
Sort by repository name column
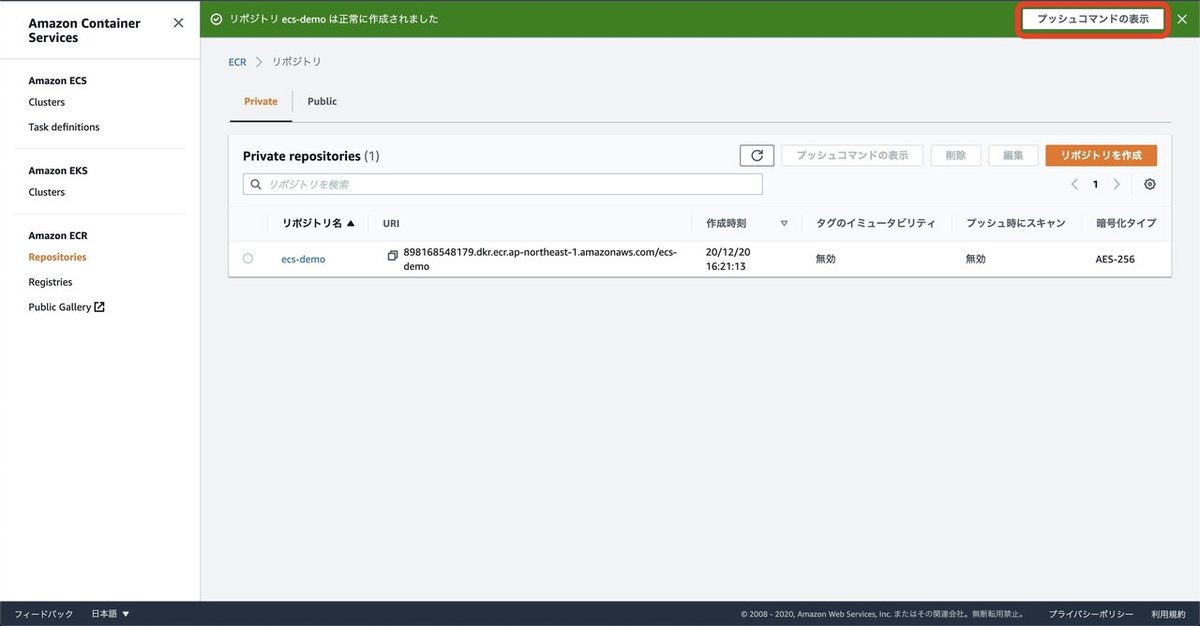pyautogui.click(x=319, y=223)
